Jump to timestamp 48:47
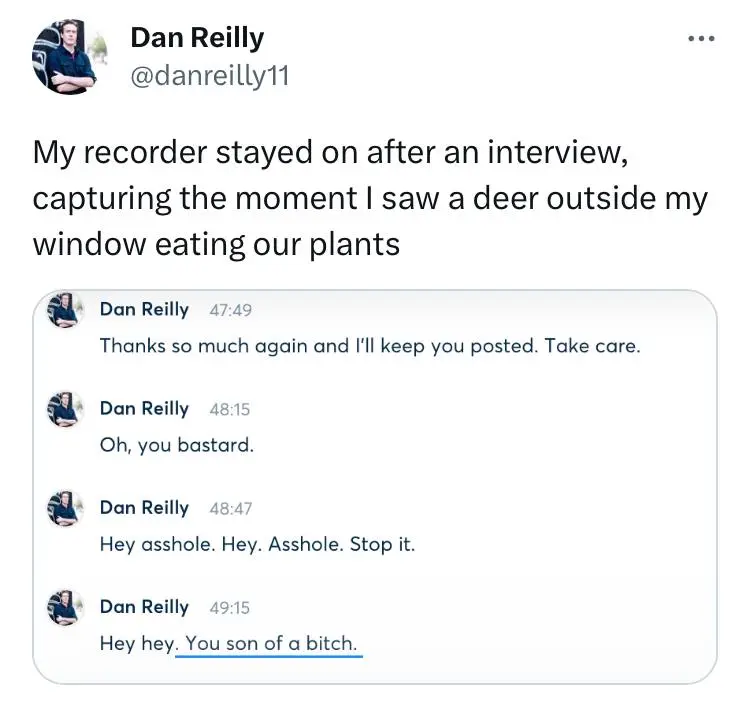Viewport: 750px width, 701px height. tap(230, 508)
